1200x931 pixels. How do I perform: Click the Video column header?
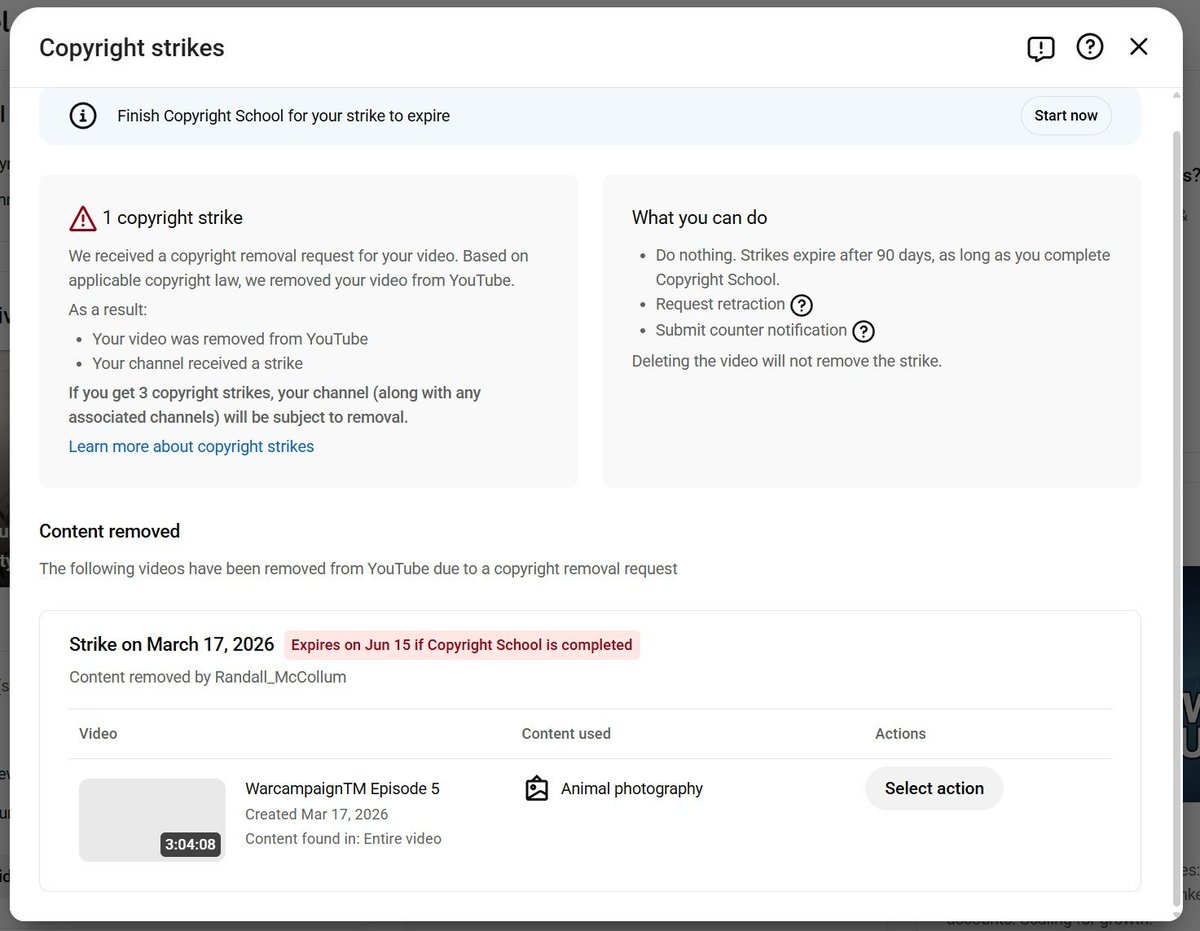tap(98, 734)
